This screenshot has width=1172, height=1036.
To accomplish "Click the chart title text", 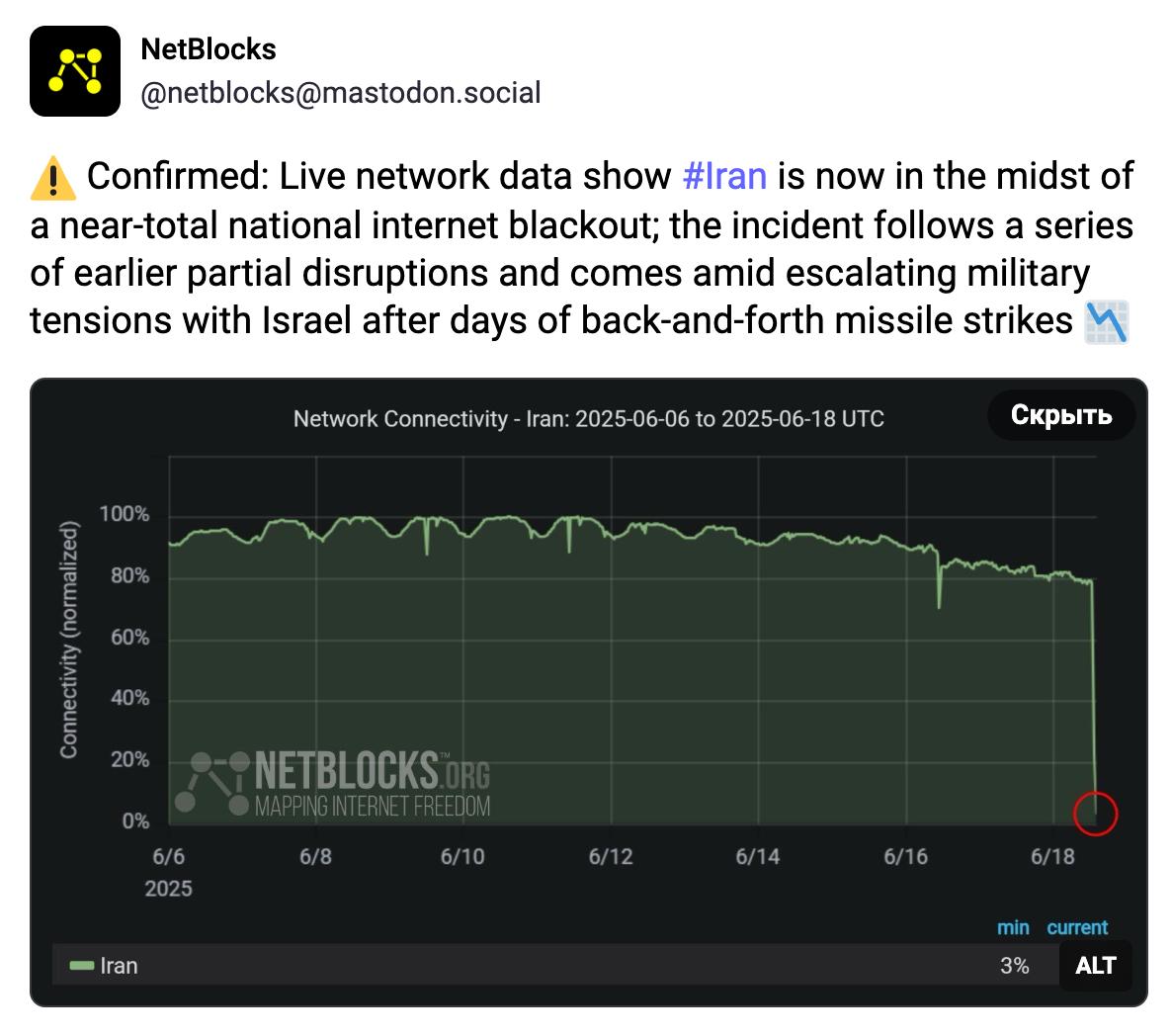I will (x=588, y=418).
